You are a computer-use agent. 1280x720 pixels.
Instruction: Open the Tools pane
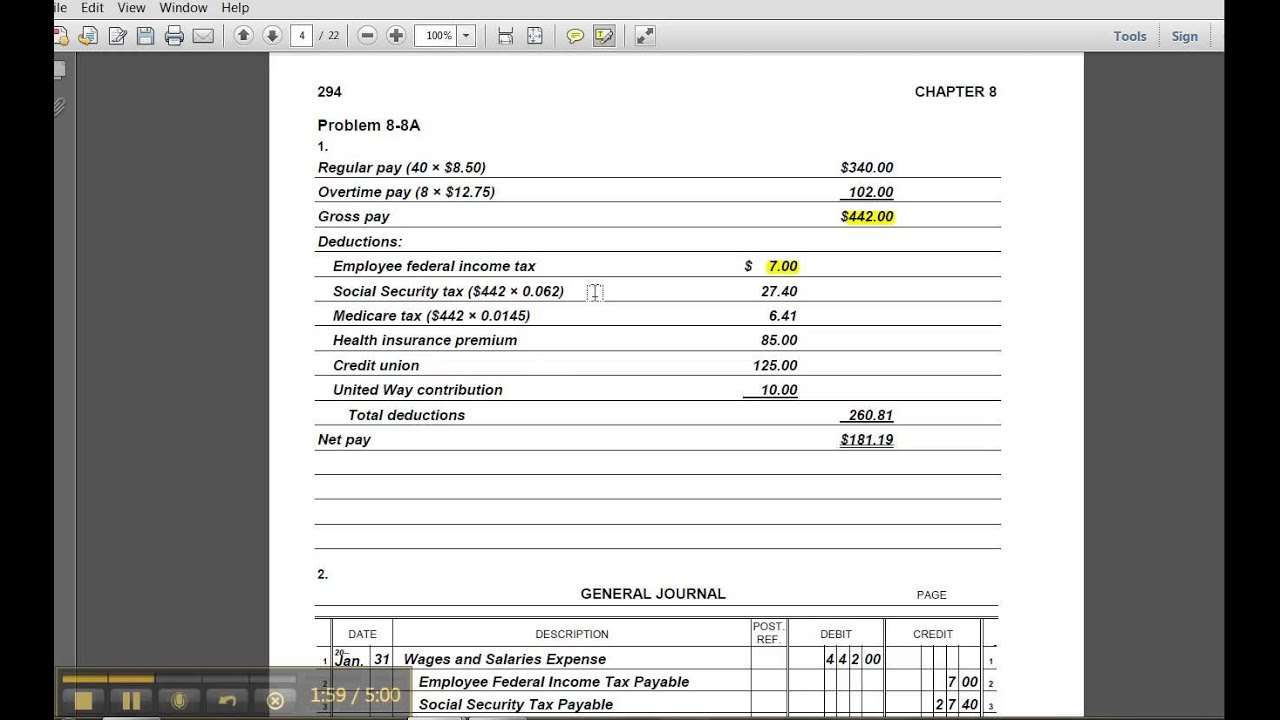tap(1130, 36)
